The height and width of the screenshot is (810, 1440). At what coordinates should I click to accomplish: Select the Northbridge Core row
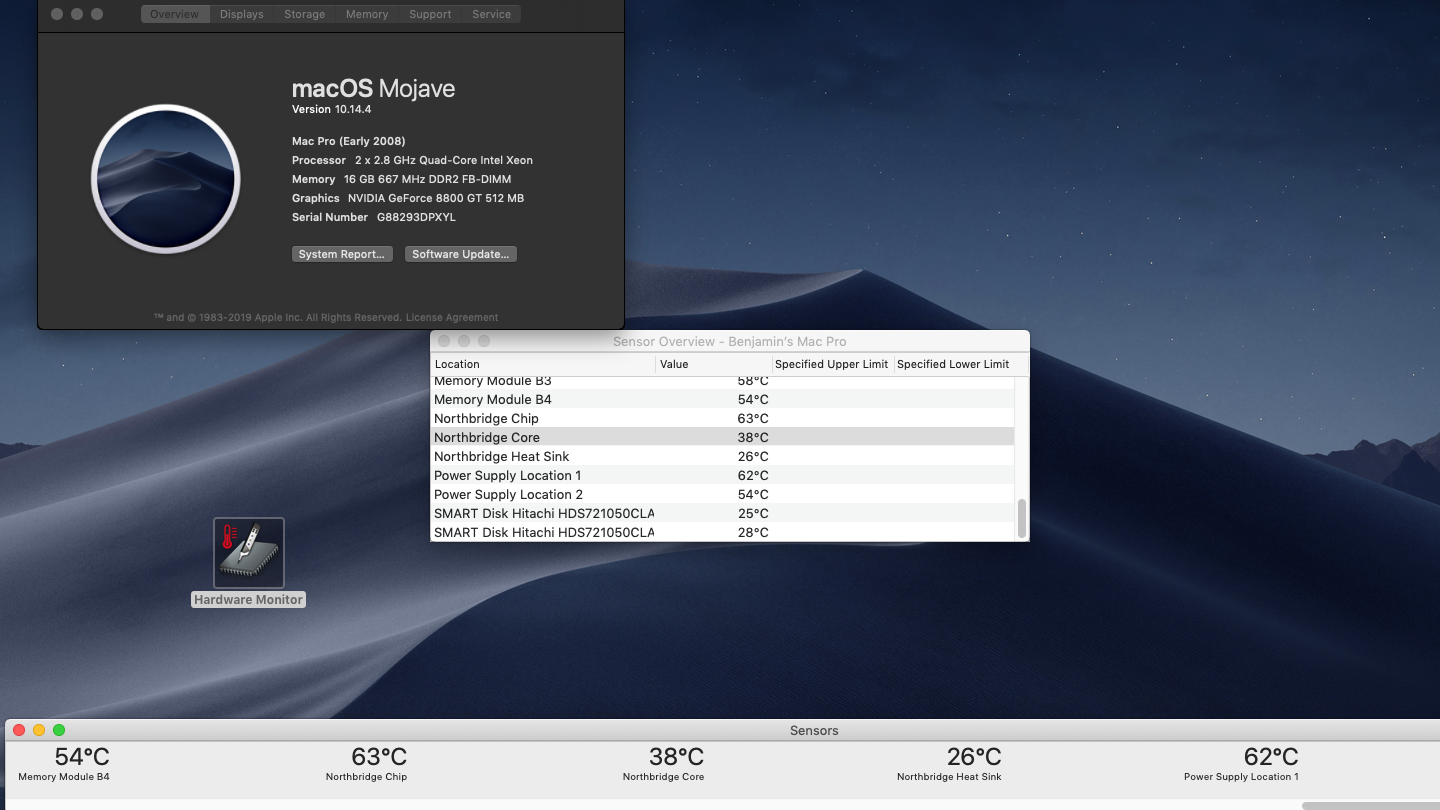pyautogui.click(x=722, y=437)
